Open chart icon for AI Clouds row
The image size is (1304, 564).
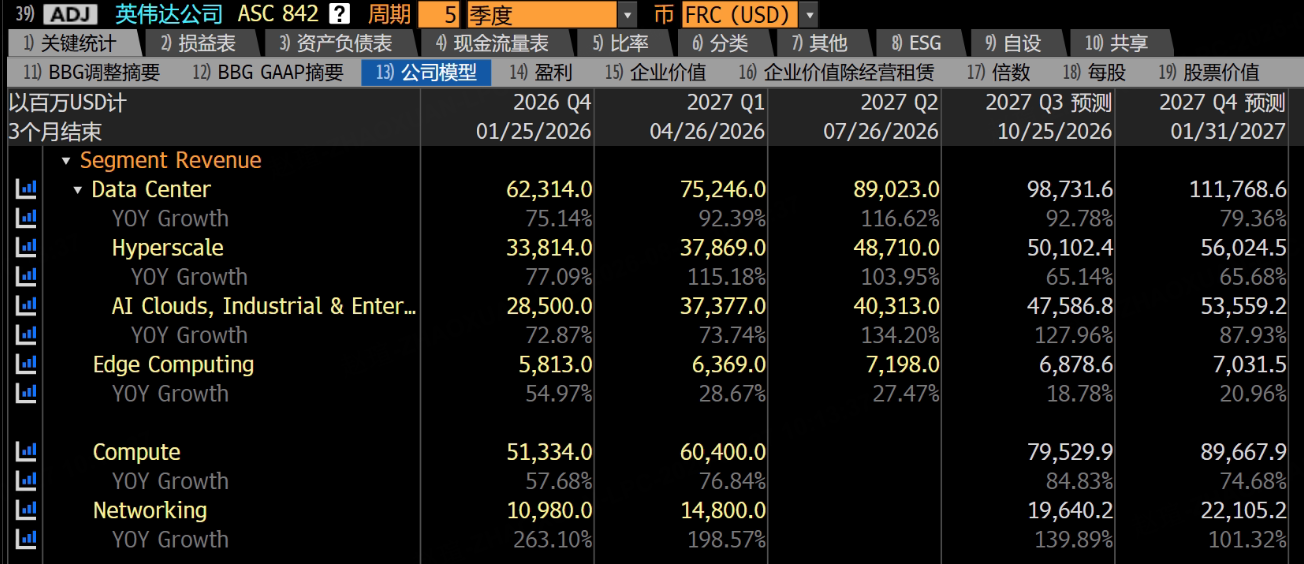click(26, 306)
